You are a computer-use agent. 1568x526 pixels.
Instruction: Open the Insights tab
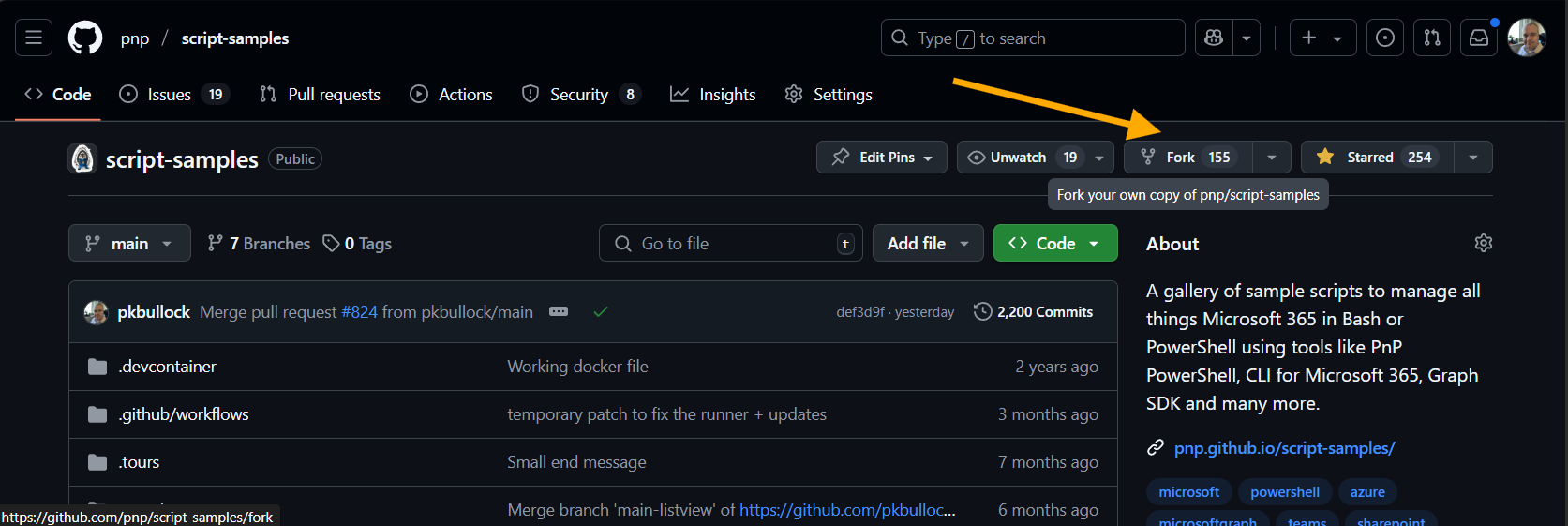click(x=713, y=94)
